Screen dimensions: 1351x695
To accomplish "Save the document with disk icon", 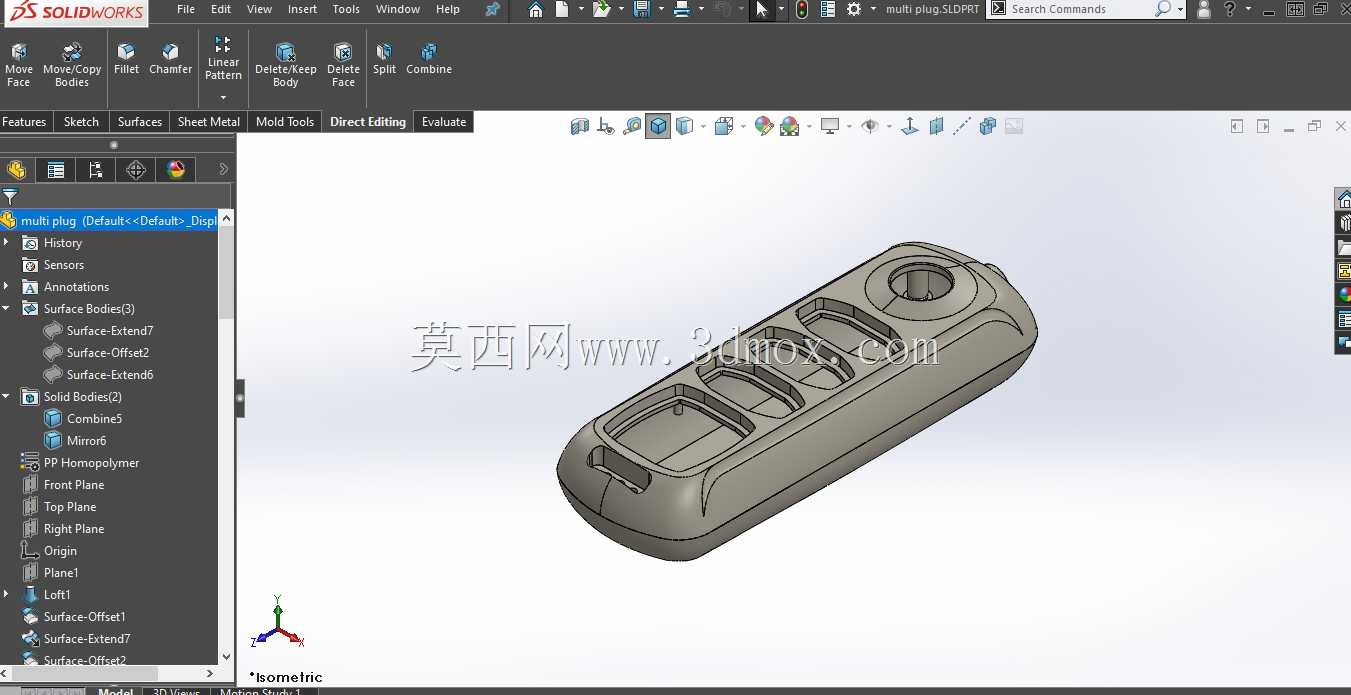I will point(642,9).
